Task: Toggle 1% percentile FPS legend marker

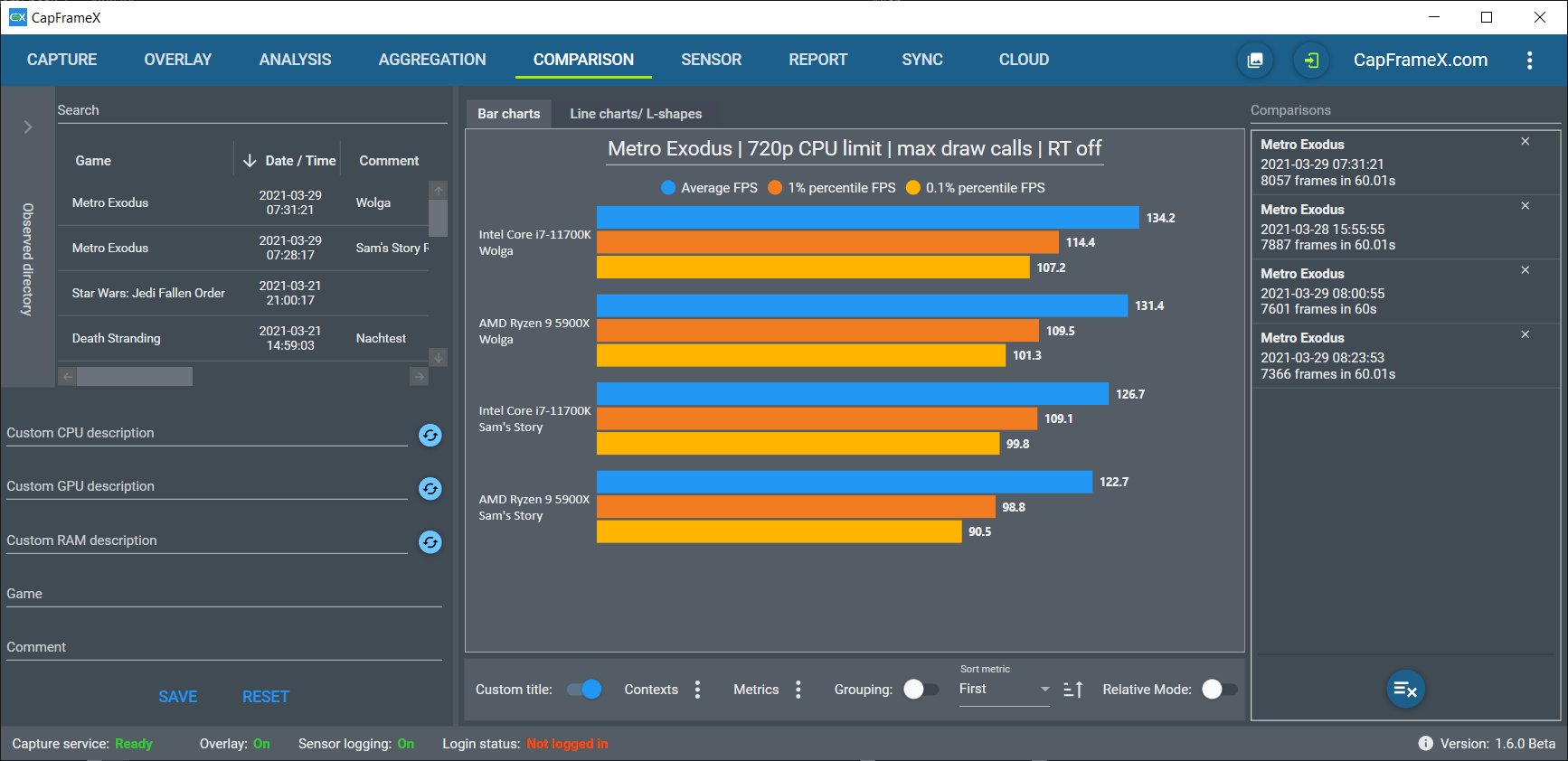Action: pos(775,188)
